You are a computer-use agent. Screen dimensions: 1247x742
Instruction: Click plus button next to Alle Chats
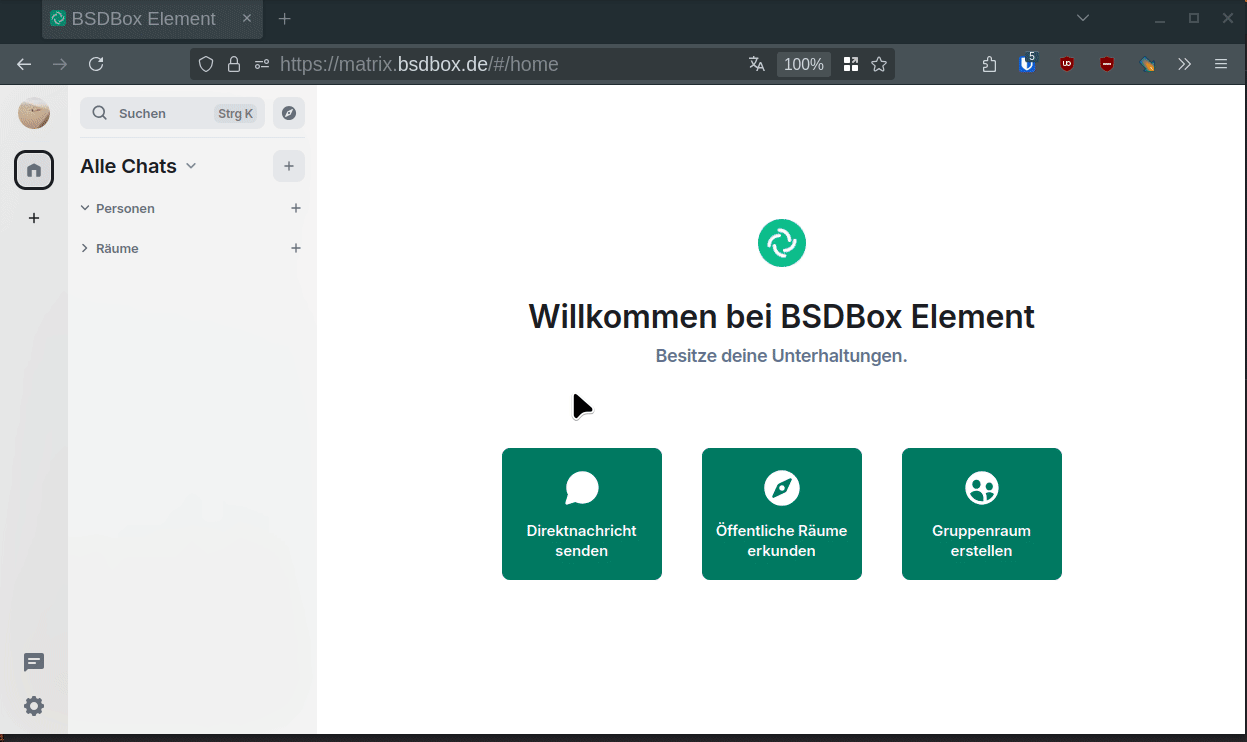click(289, 166)
